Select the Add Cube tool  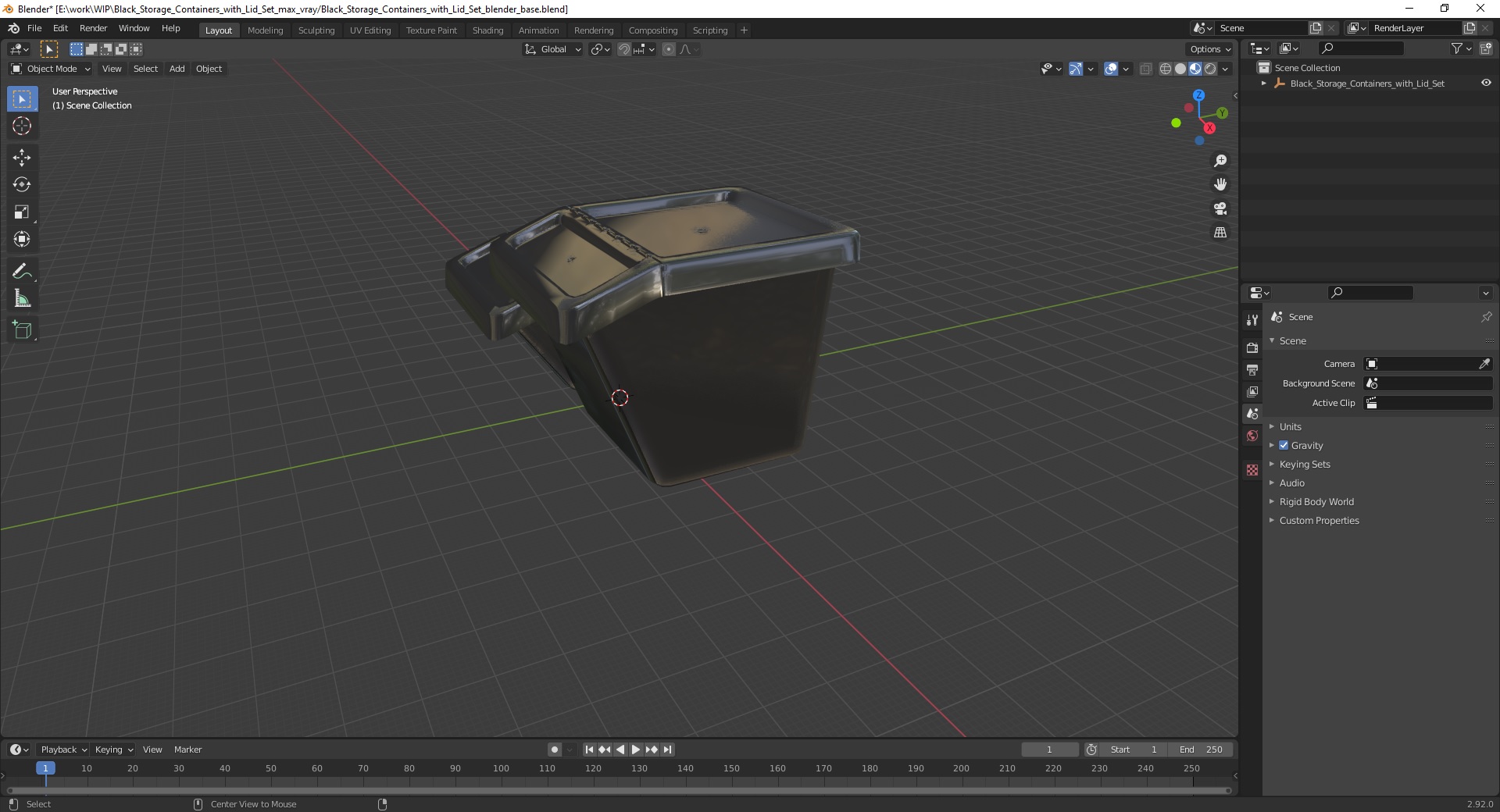[22, 330]
